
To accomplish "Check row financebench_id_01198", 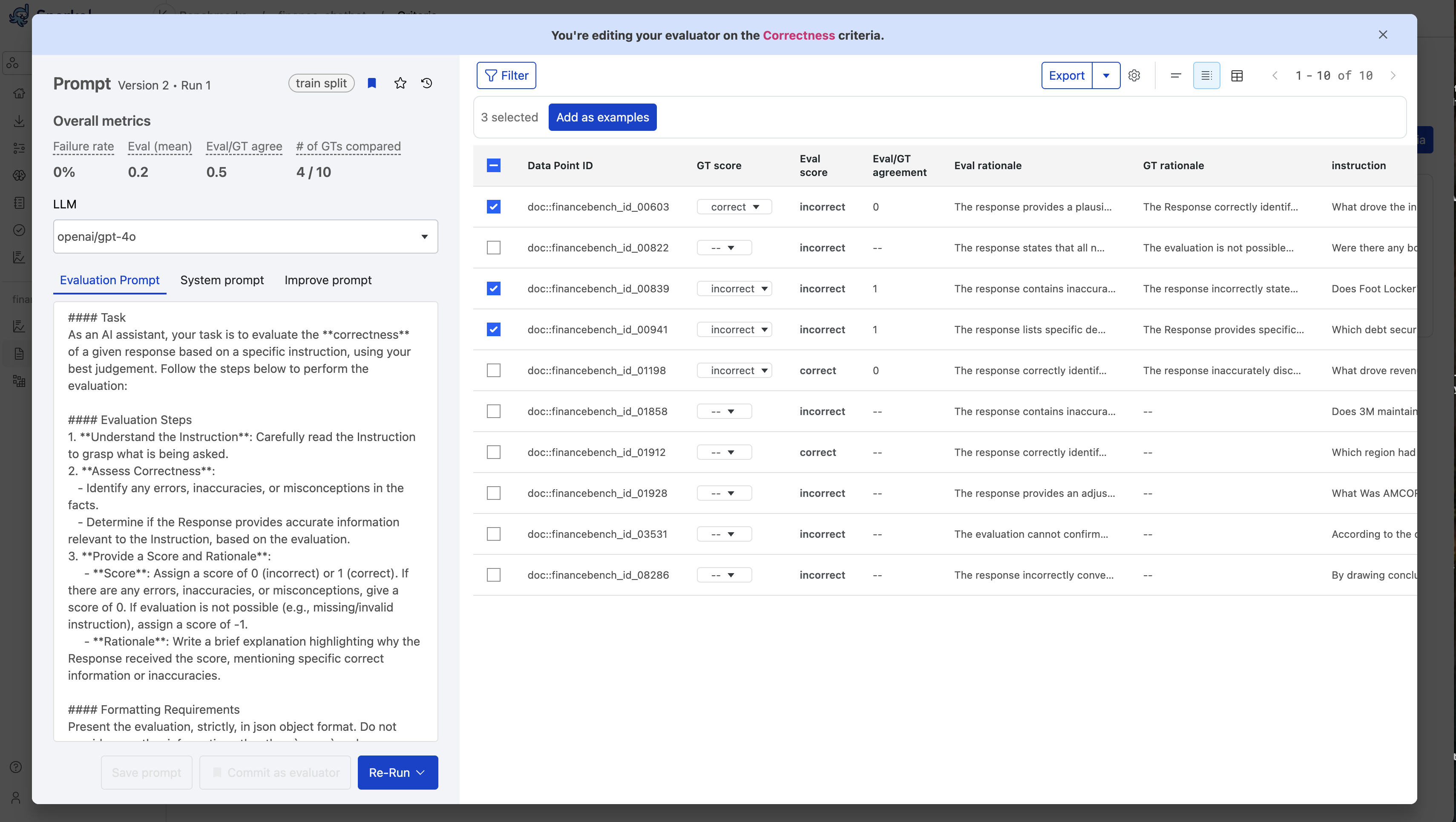I will [x=493, y=370].
